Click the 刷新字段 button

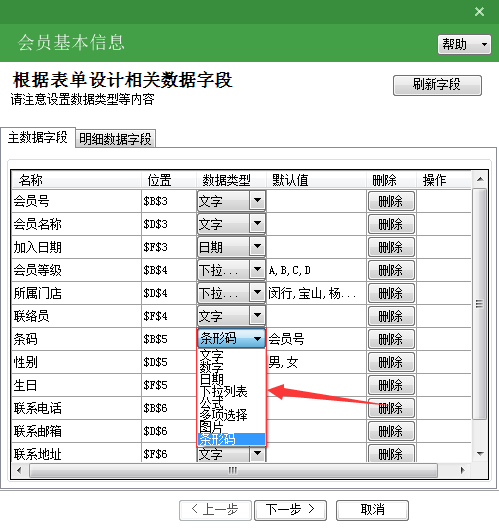437,85
